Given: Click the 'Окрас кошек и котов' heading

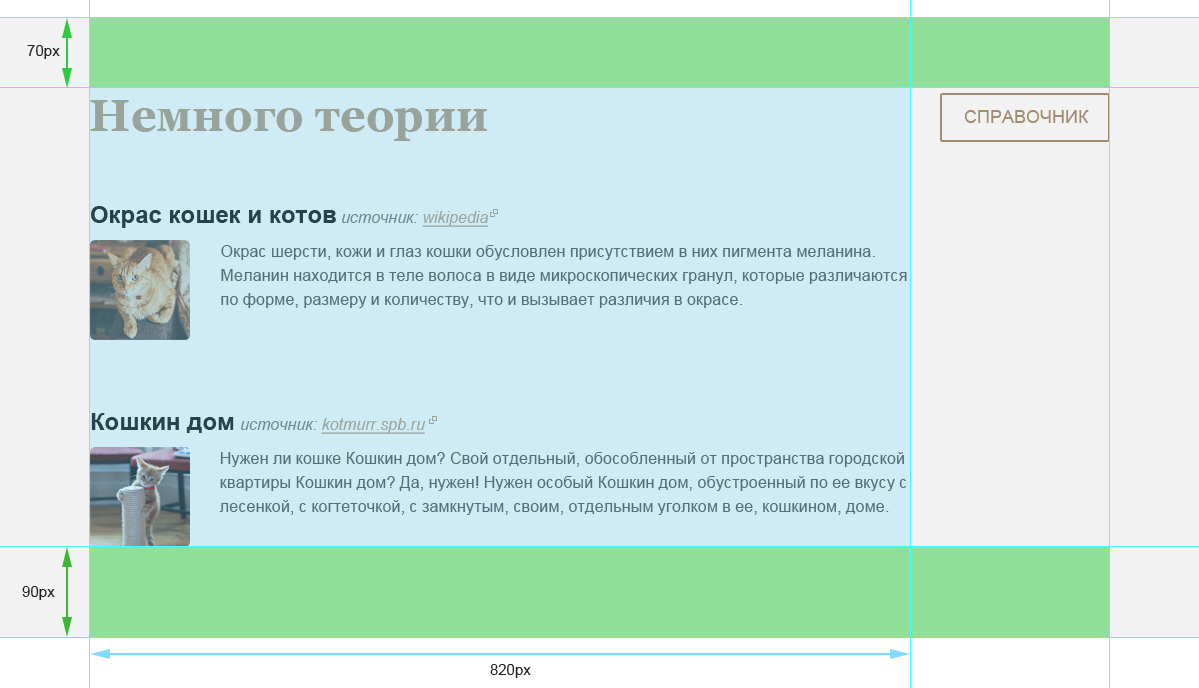Looking at the screenshot, I should tap(213, 215).
